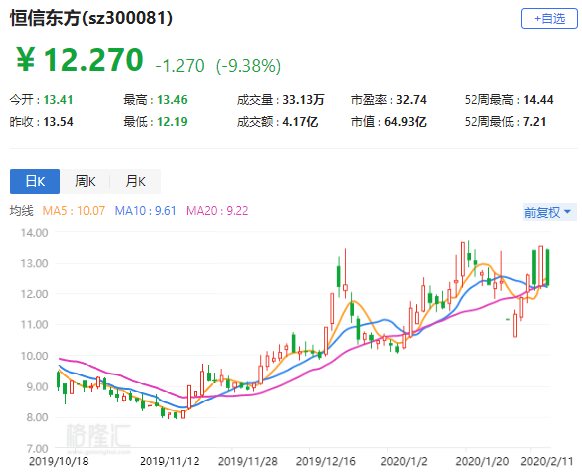Switch to the 月K monthly chart tab
This screenshot has height=472, width=582.
pos(135,181)
